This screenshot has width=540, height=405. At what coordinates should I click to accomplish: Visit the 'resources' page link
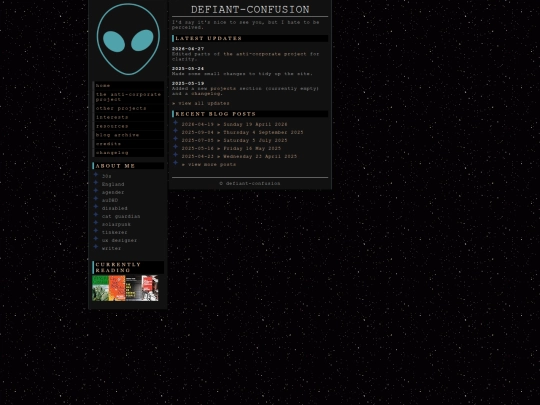(x=128, y=126)
